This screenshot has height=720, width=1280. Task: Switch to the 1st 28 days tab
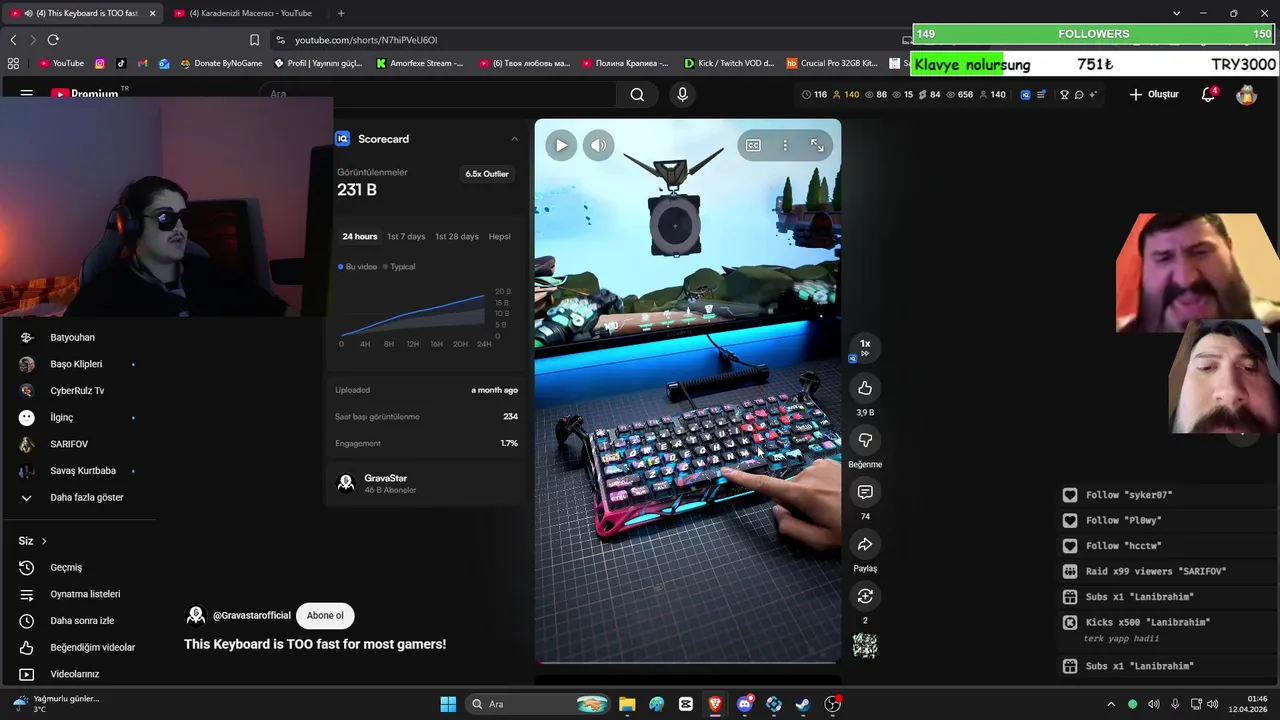point(456,236)
